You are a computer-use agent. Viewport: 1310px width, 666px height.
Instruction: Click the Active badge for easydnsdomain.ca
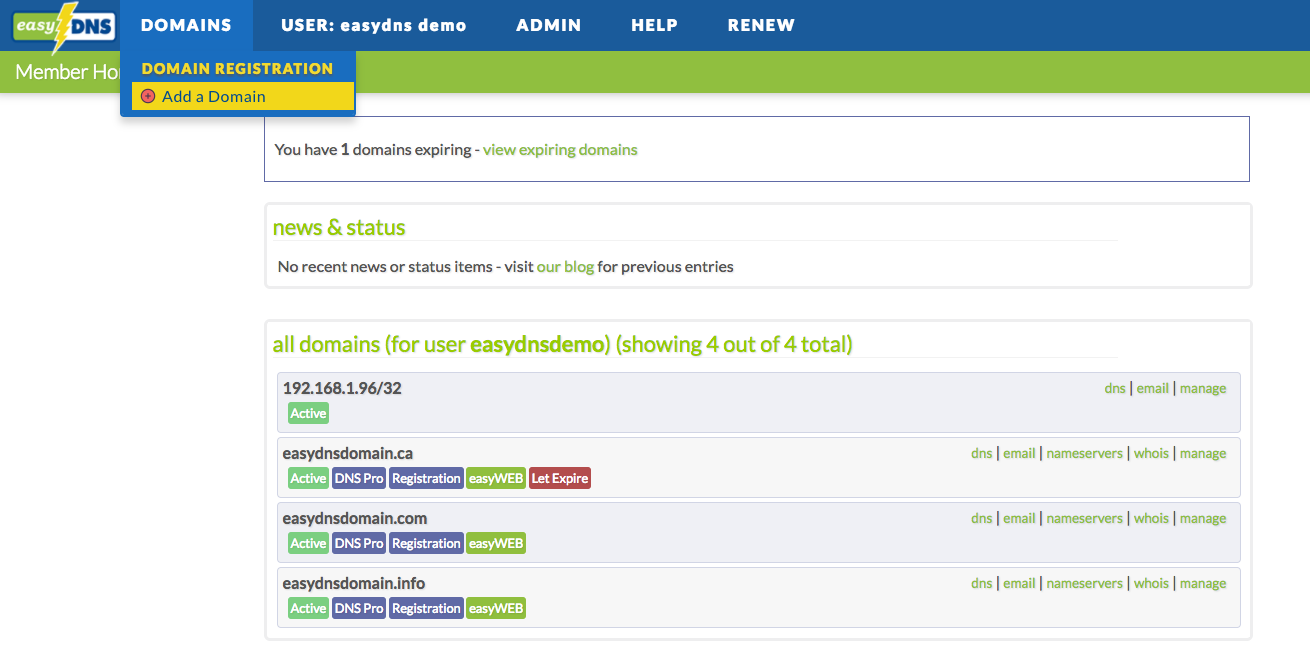pyautogui.click(x=308, y=479)
